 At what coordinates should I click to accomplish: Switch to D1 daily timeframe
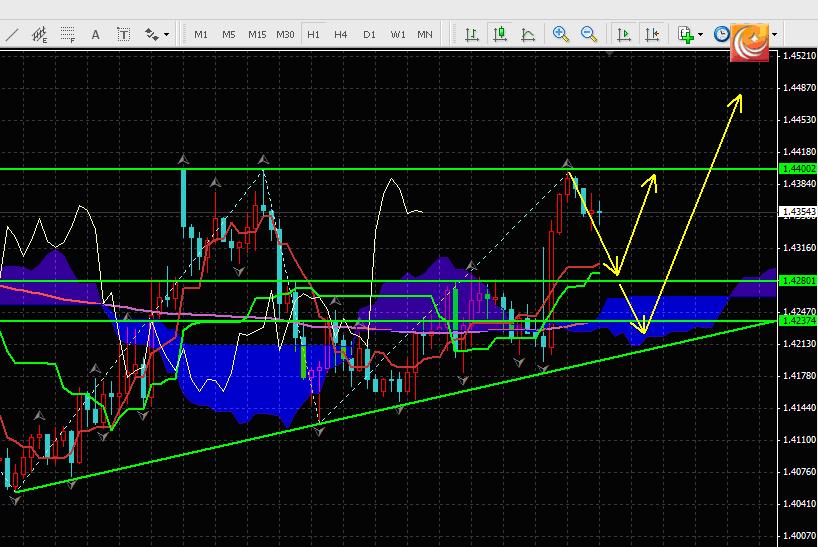pos(369,35)
